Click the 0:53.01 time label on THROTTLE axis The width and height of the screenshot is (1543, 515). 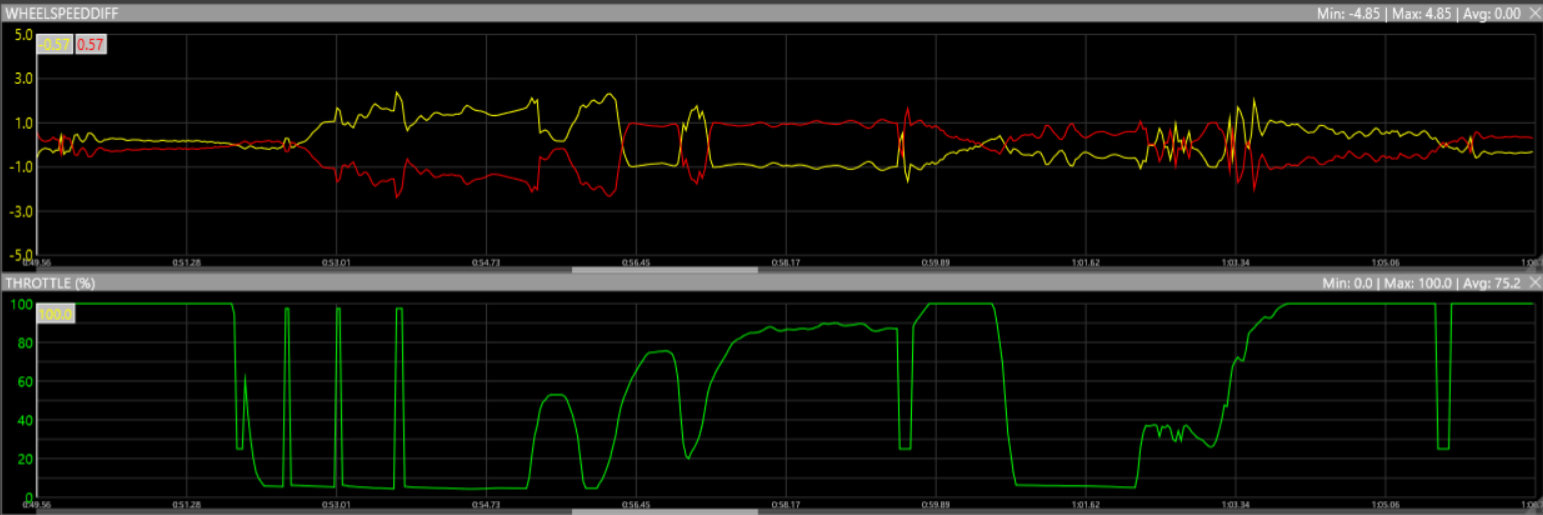(x=336, y=504)
